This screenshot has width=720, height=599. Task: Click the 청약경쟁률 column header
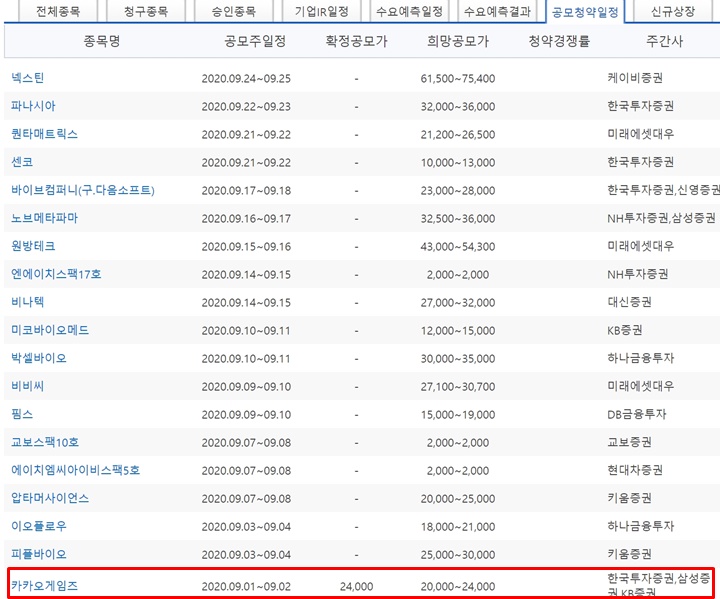559,41
